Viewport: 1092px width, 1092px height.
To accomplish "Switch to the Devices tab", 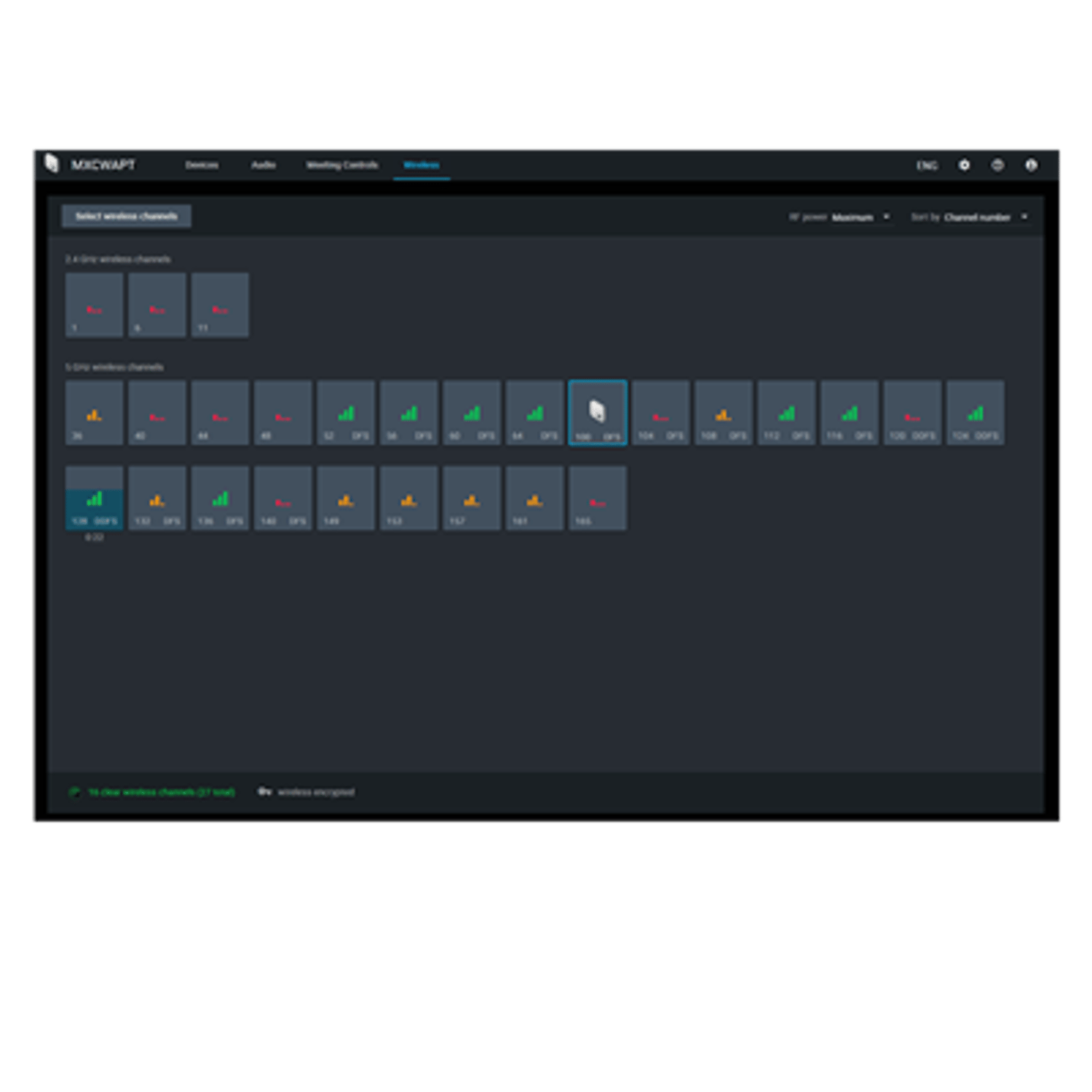I will pyautogui.click(x=202, y=165).
